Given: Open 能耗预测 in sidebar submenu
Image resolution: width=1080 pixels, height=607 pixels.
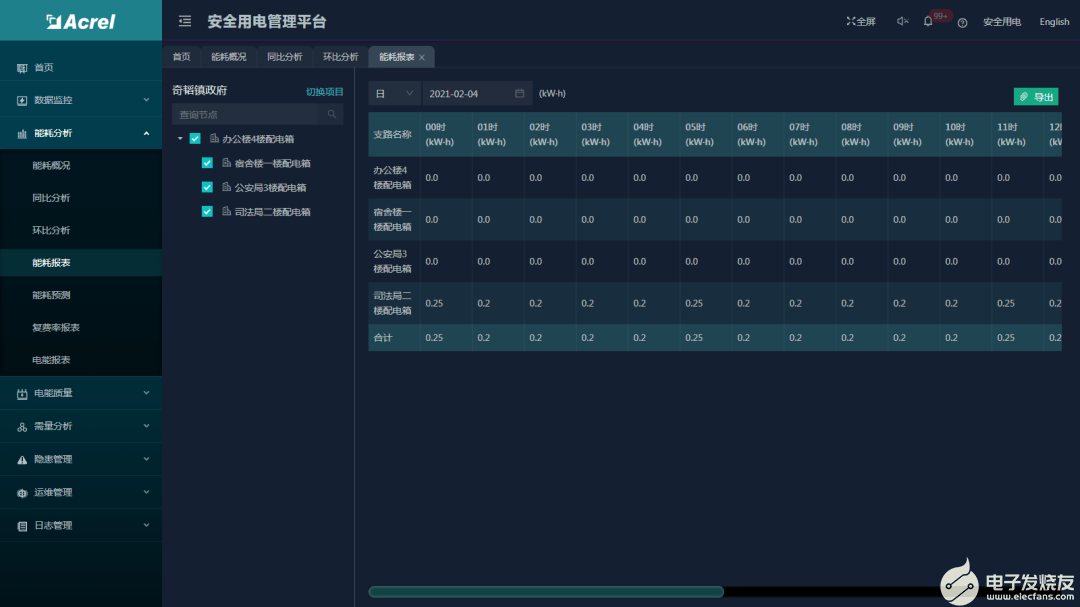Looking at the screenshot, I should pos(51,295).
